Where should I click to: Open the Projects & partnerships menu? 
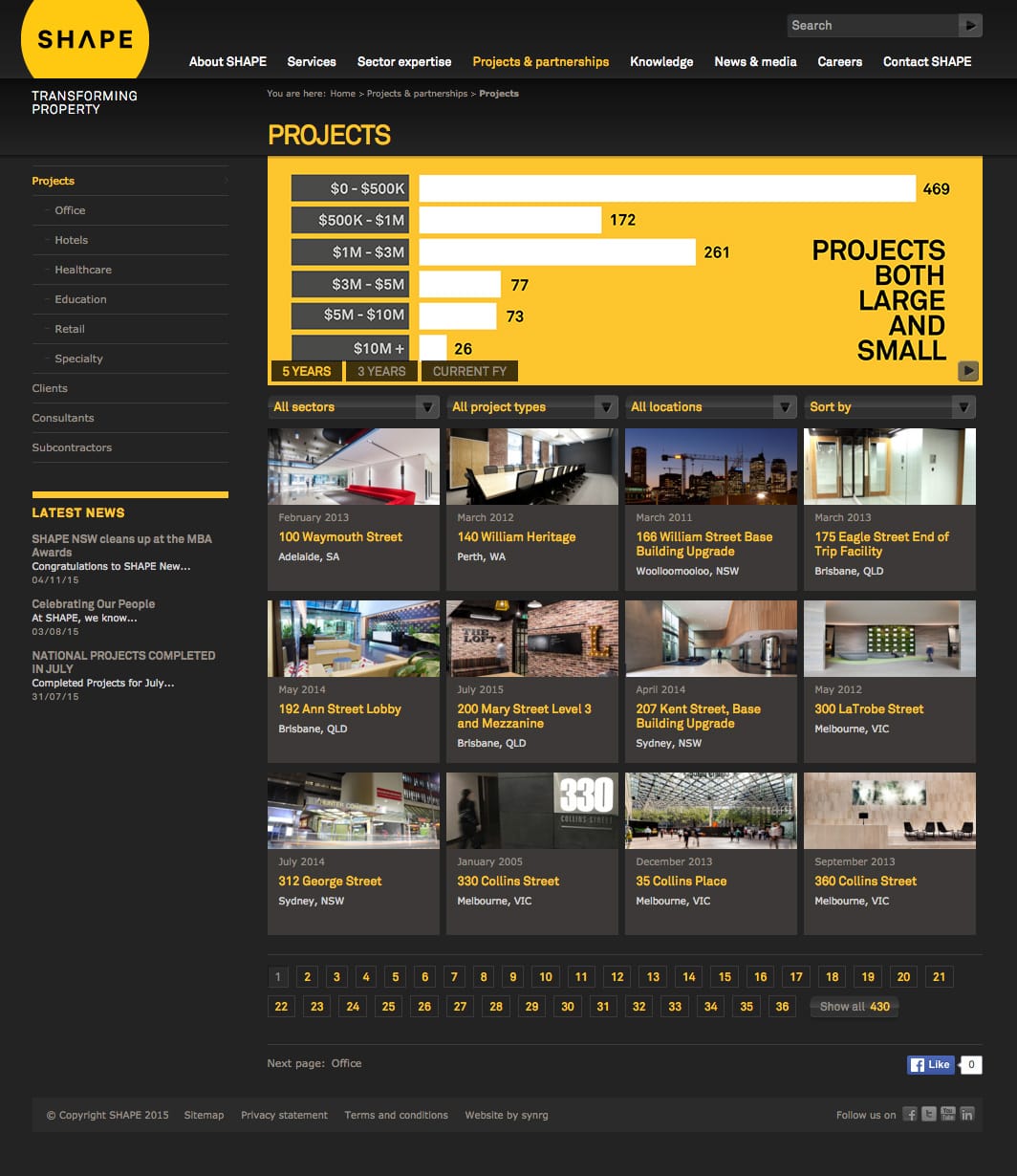[541, 61]
